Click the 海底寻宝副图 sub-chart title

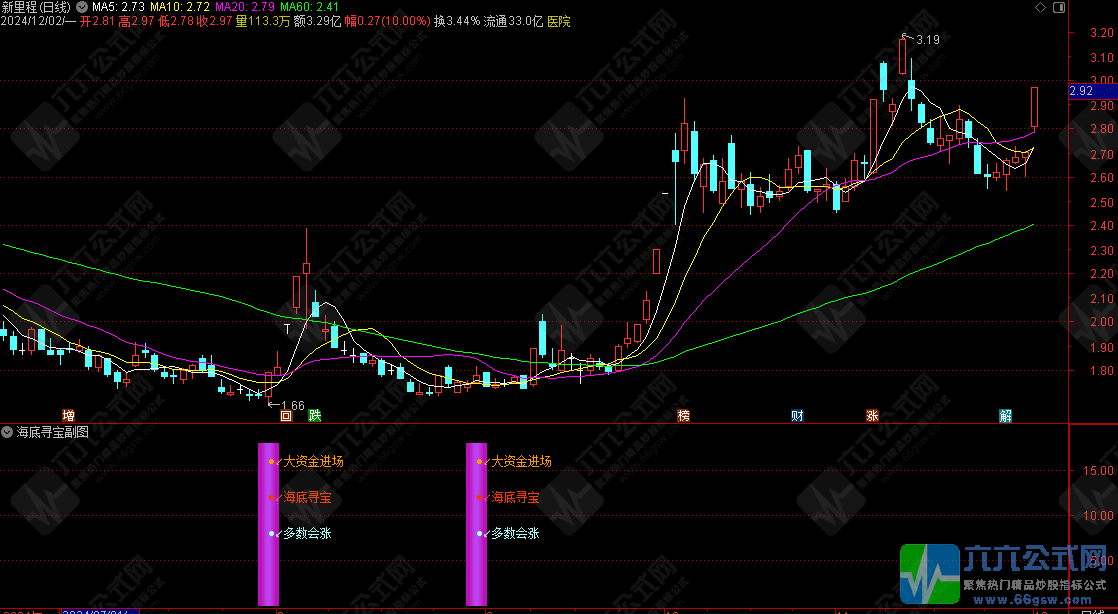pos(53,433)
